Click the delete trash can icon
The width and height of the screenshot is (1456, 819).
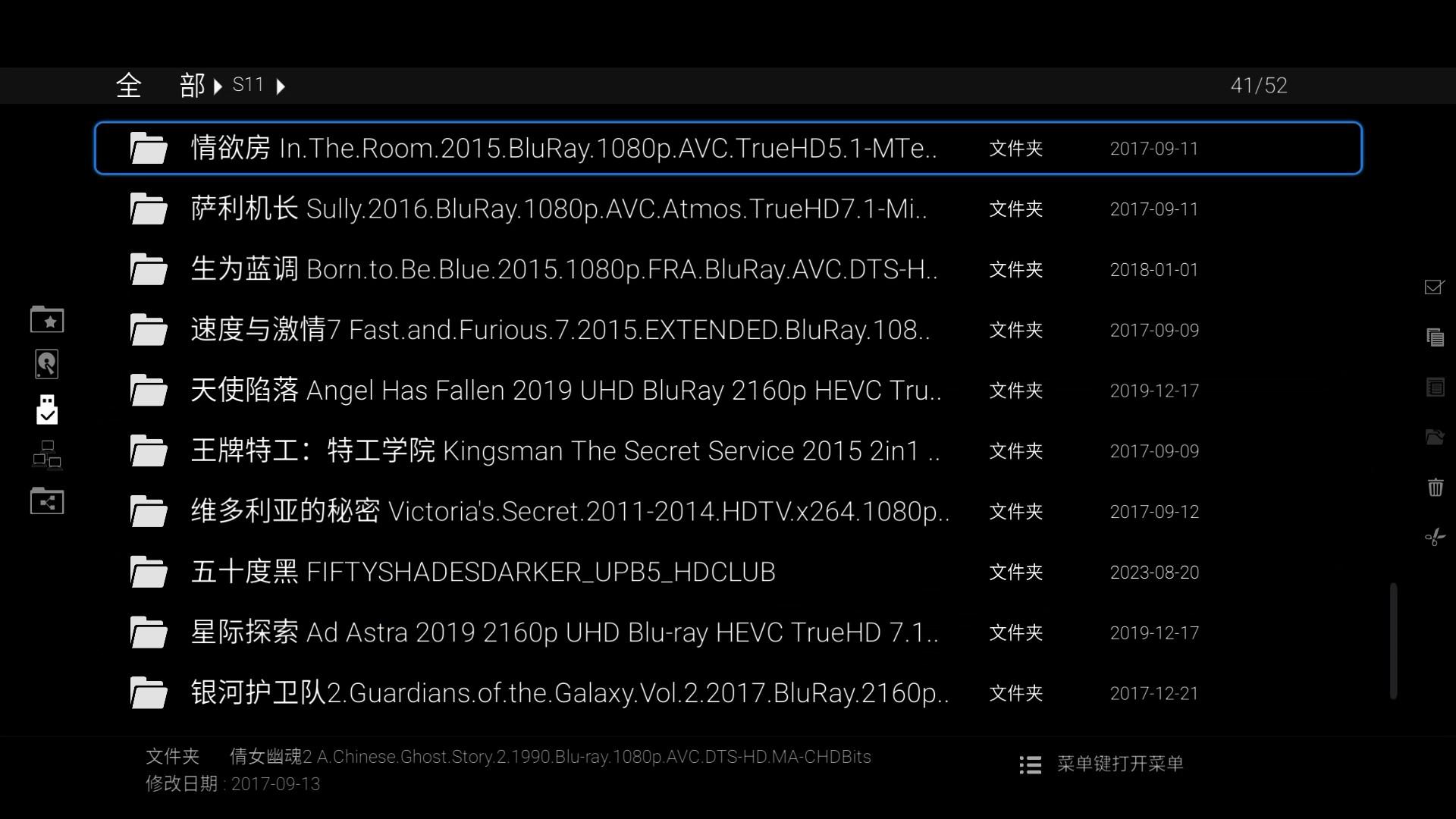click(1435, 487)
